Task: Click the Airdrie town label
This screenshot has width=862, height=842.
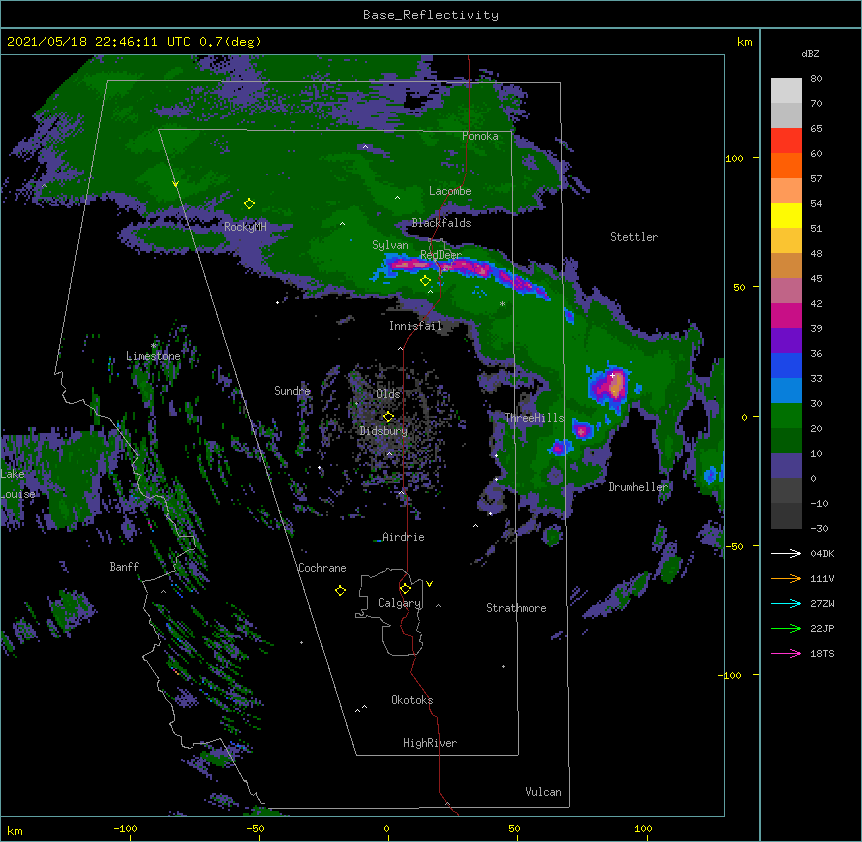Action: point(404,537)
